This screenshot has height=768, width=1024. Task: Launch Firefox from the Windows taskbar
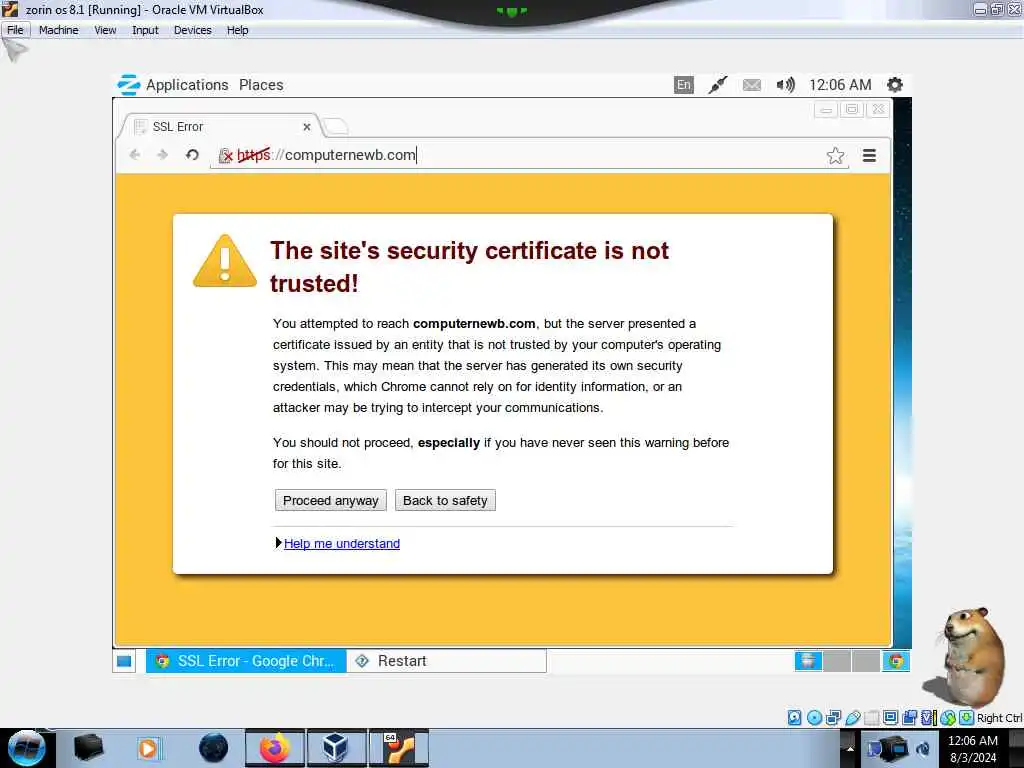click(274, 748)
